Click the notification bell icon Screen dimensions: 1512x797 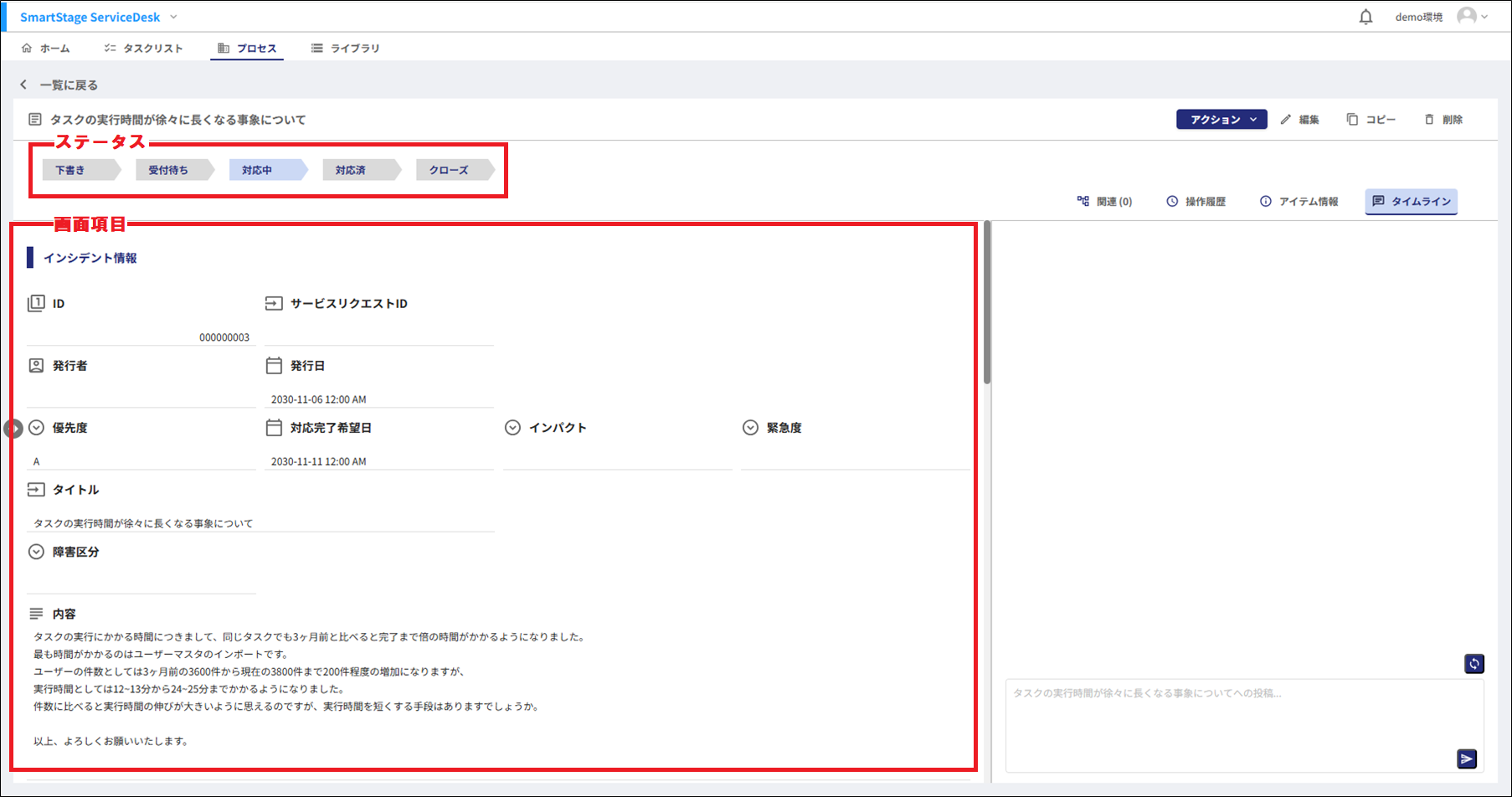[1365, 17]
